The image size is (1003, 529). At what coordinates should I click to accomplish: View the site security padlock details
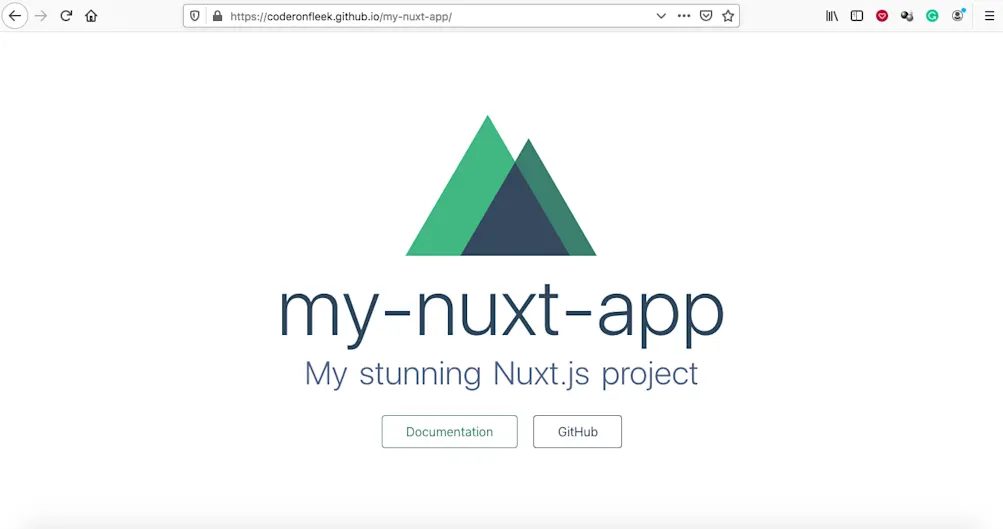(217, 16)
